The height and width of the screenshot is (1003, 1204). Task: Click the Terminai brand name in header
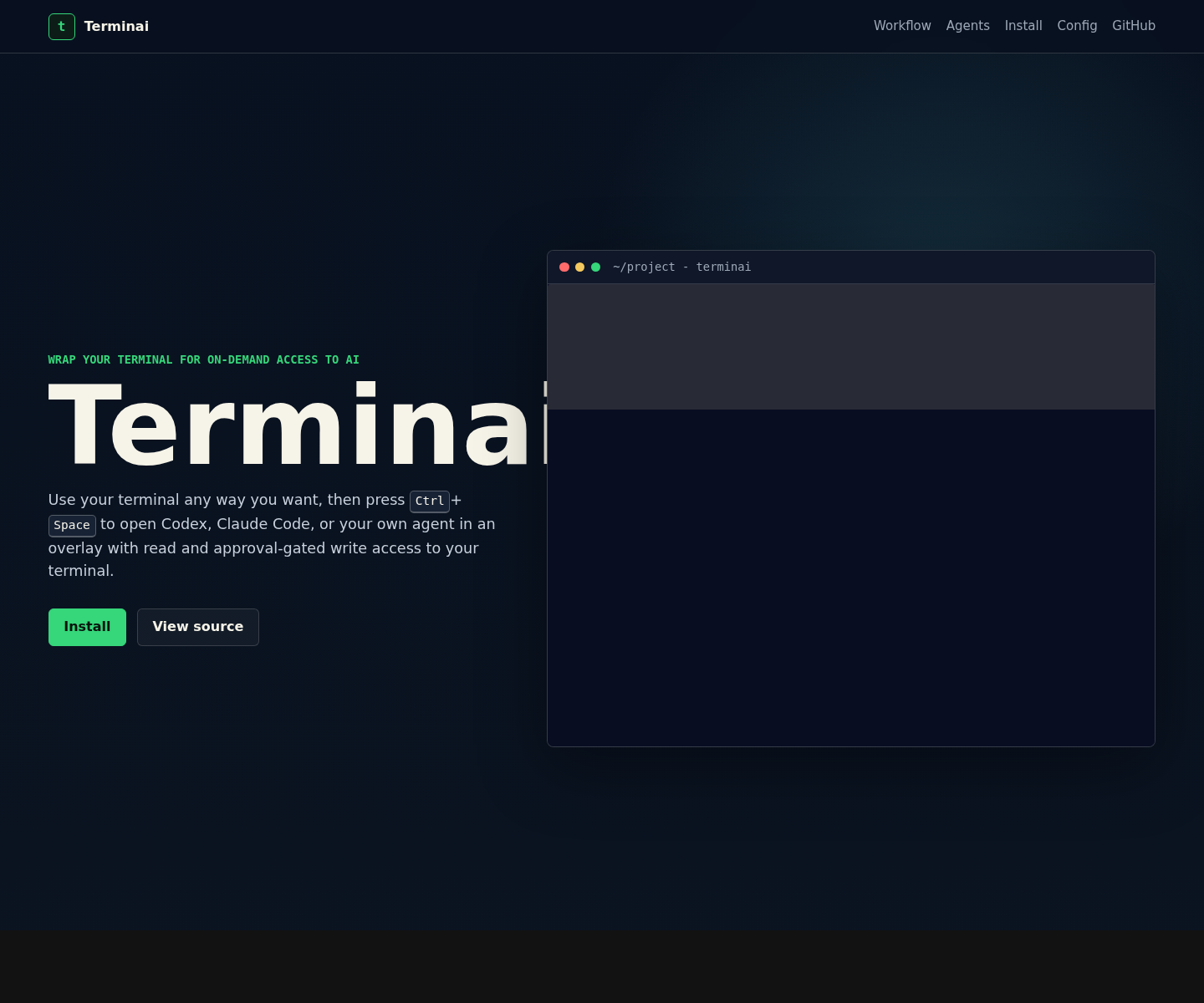[116, 27]
